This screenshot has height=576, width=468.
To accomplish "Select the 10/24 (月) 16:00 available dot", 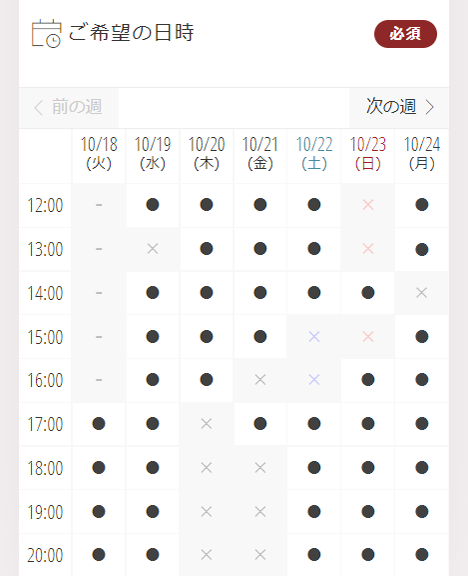I will coord(422,379).
